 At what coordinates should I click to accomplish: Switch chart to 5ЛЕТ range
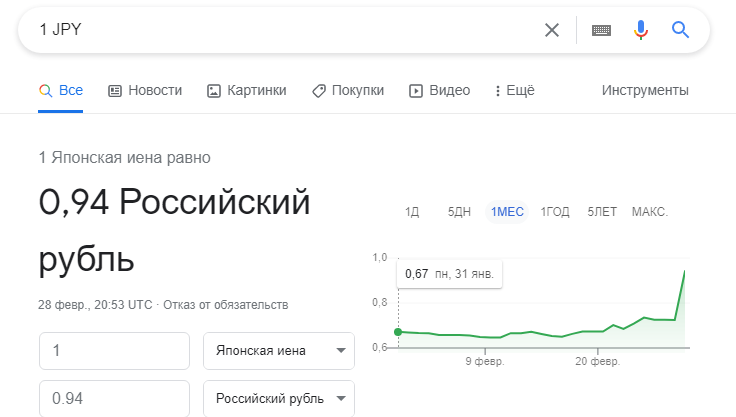[602, 212]
